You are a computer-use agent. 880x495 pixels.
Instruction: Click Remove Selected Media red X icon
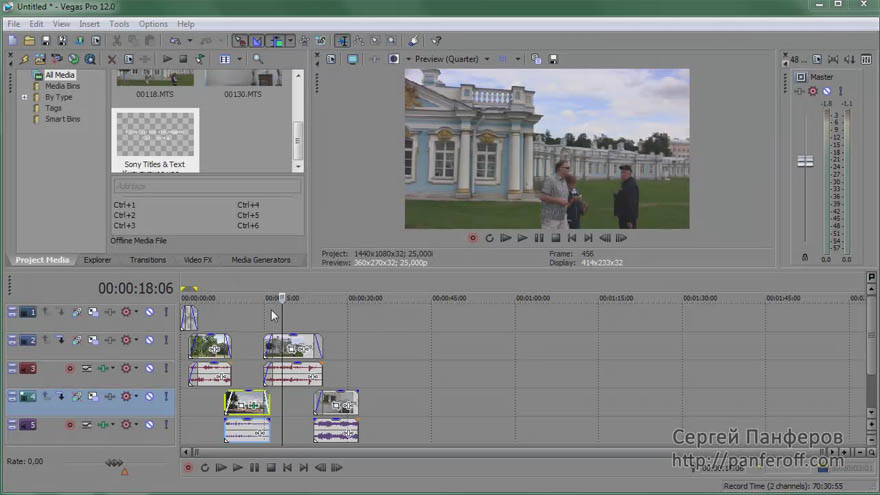[x=112, y=59]
